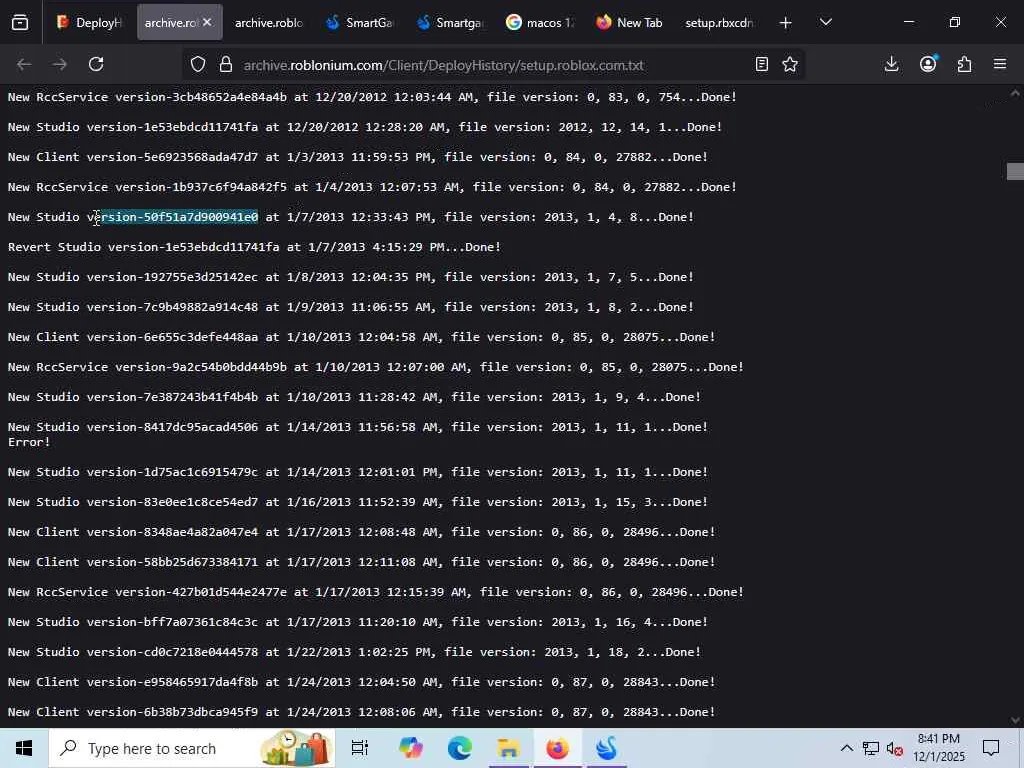
Task: Go back to previous page
Action: 24,64
